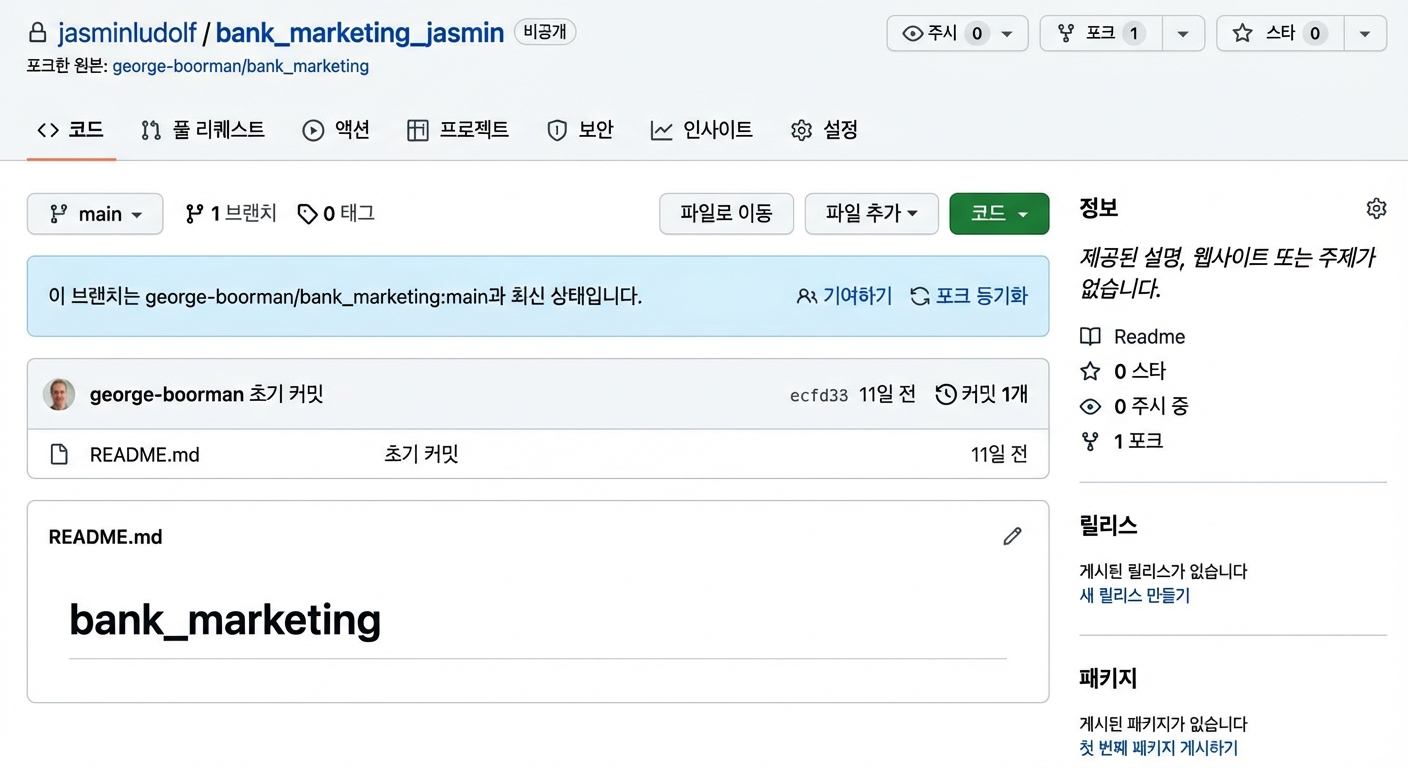Click the 포크 (fork) button
1408x768 pixels.
(x=1100, y=33)
